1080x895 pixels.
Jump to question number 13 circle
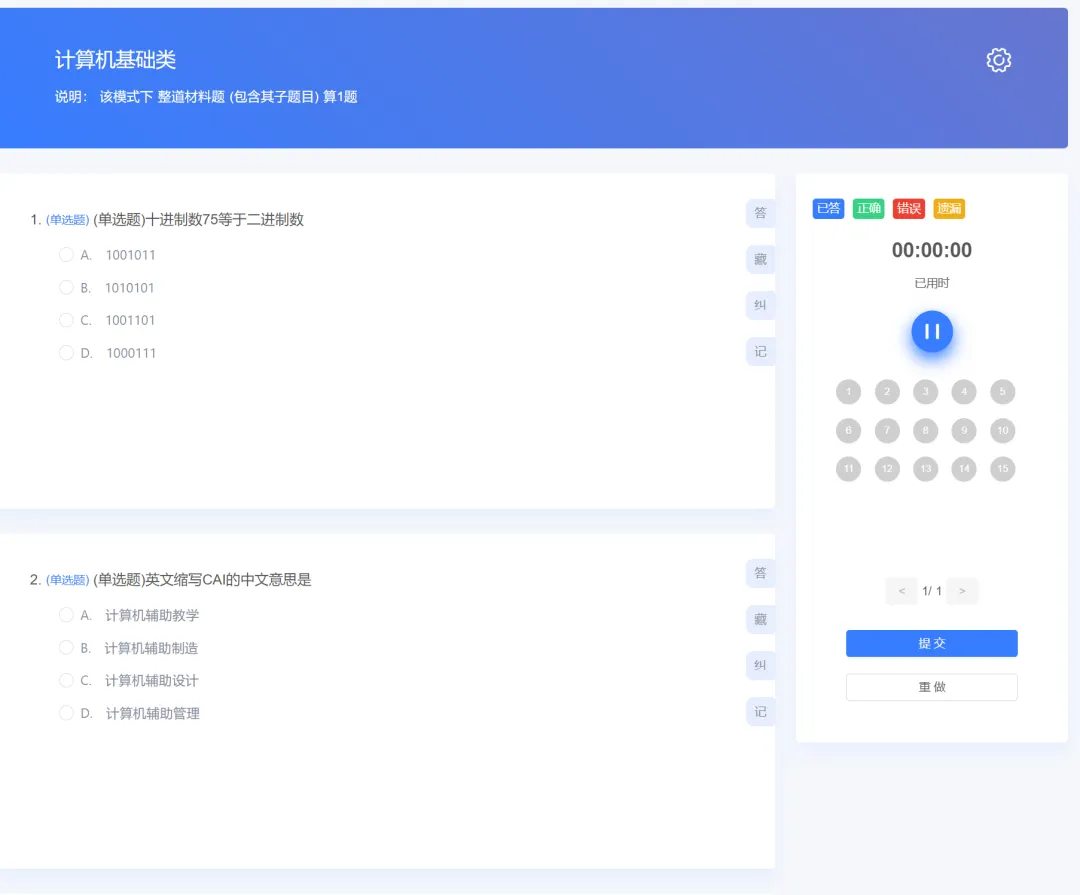pyautogui.click(x=925, y=469)
